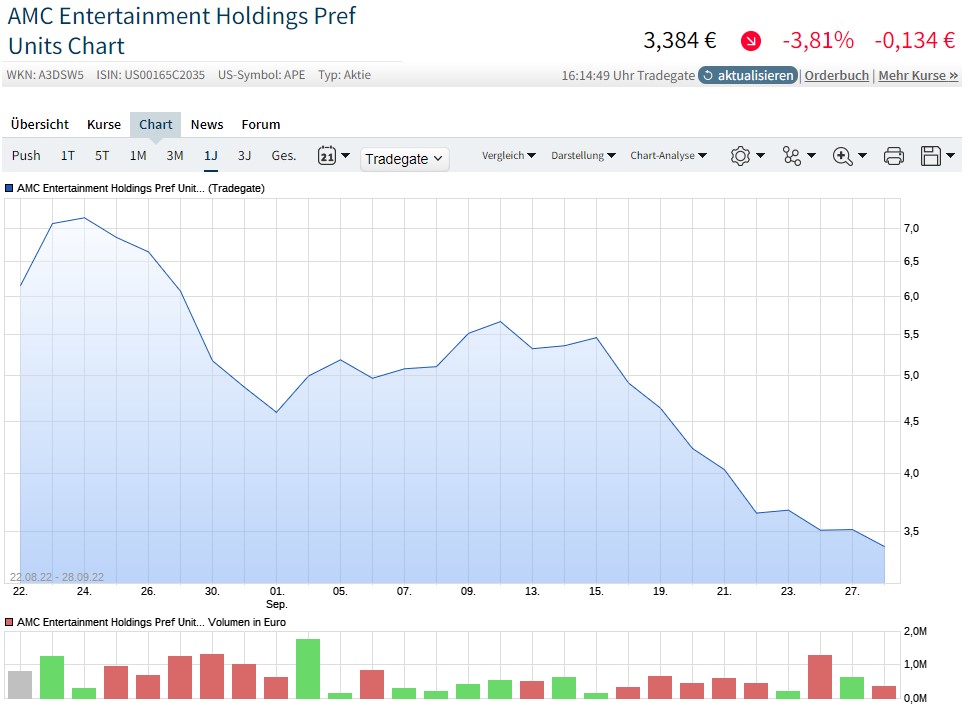Select the 5T timeframe
Image resolution: width=969 pixels, height=716 pixels.
point(102,156)
